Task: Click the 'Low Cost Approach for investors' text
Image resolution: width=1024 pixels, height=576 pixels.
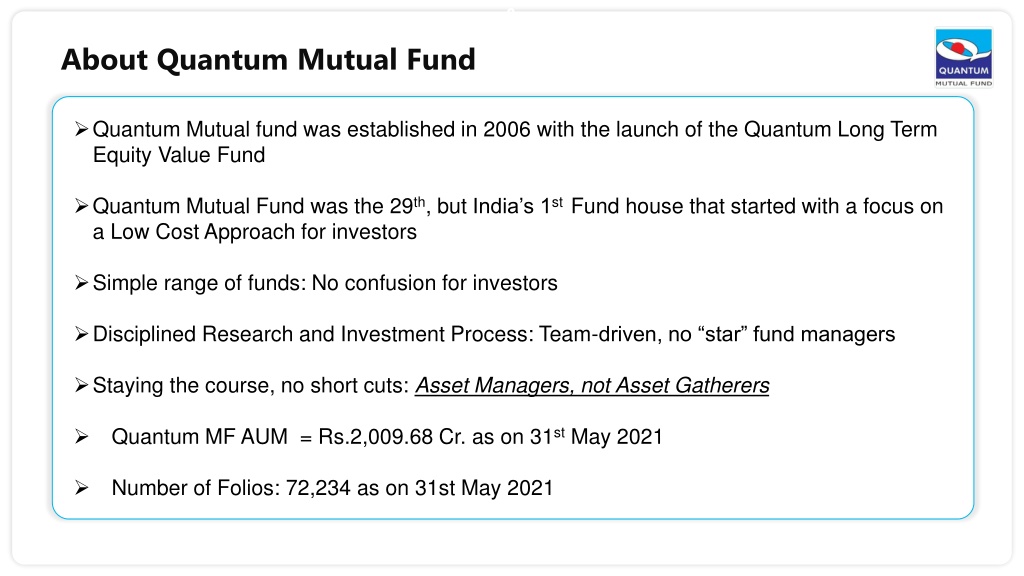Action: pyautogui.click(x=263, y=232)
